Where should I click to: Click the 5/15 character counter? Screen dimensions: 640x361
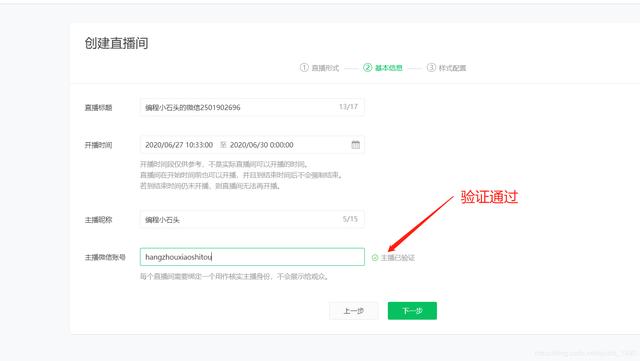point(350,219)
